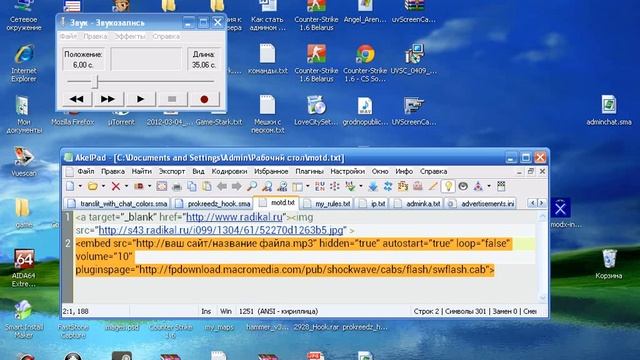Follow the http://www.radikal.ru link in editor
640x360 pixels.
click(234, 217)
